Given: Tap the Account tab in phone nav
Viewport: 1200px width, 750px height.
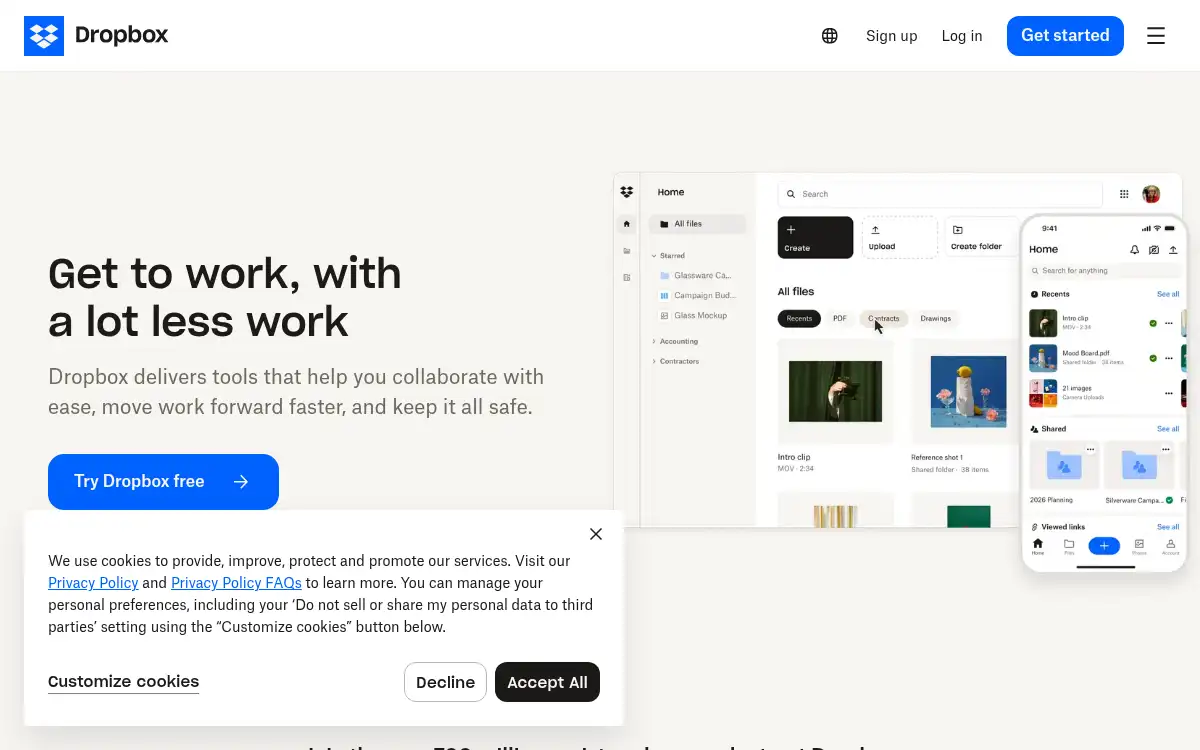Looking at the screenshot, I should pyautogui.click(x=1170, y=546).
